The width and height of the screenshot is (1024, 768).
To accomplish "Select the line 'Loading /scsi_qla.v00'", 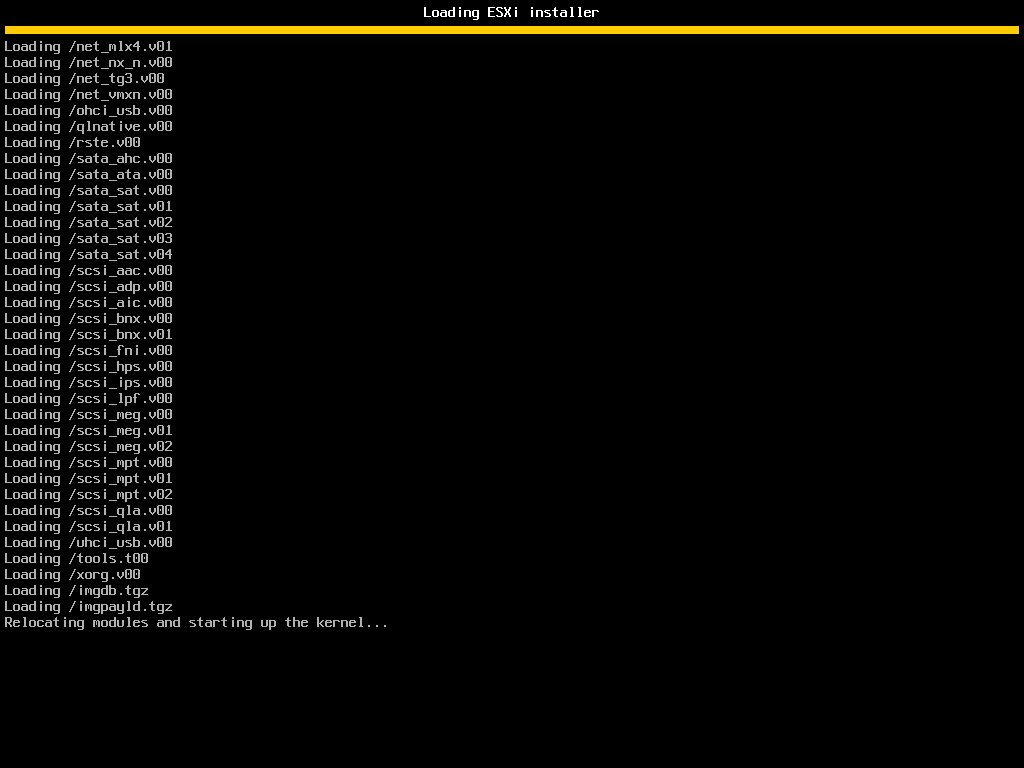I will pos(88,511).
